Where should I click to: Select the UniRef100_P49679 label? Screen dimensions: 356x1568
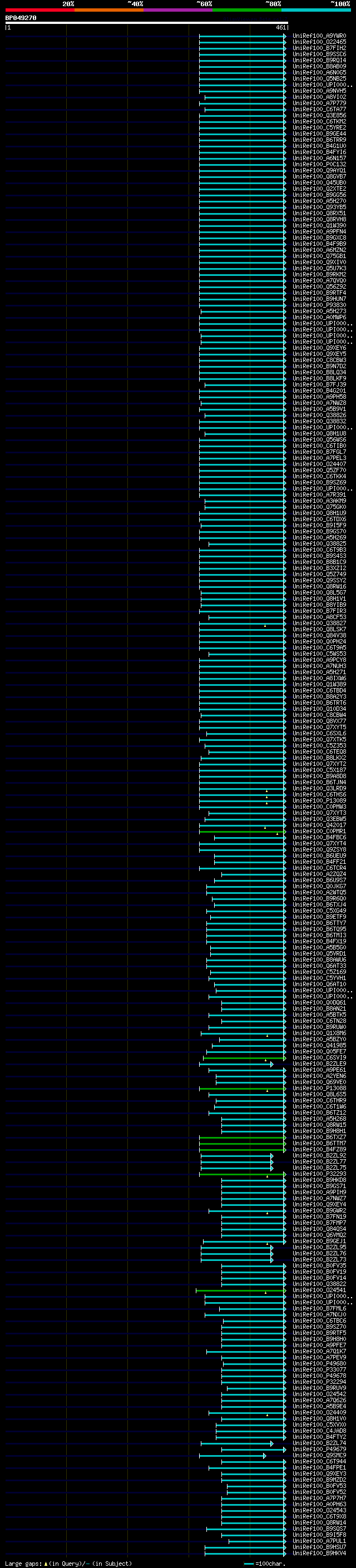tap(319, 1450)
